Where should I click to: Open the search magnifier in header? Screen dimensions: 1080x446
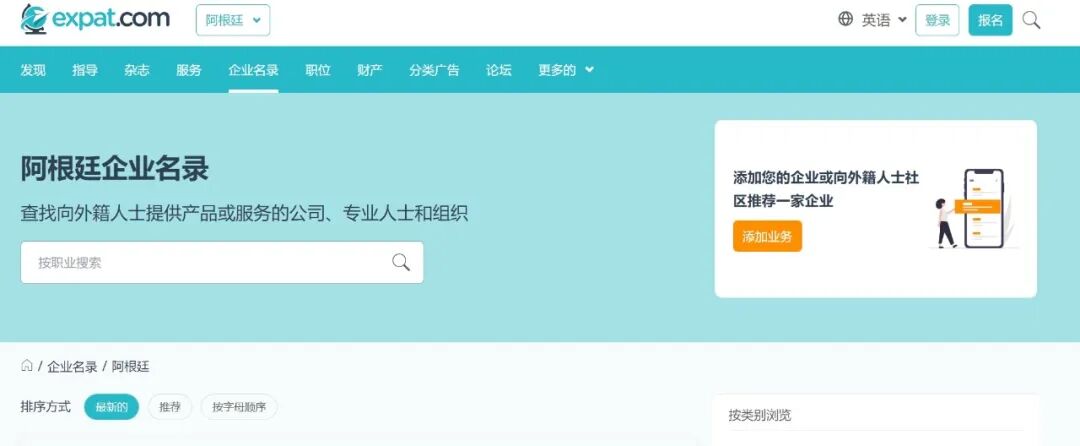click(1031, 20)
